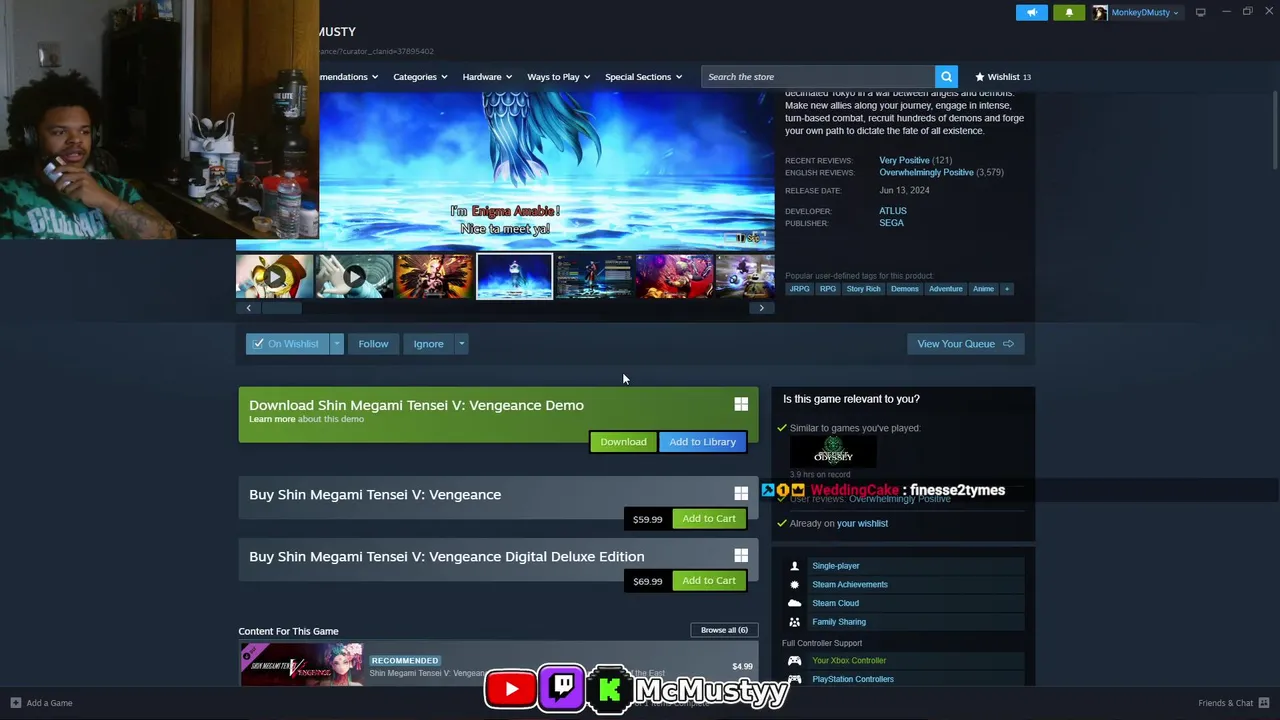The image size is (1280, 720).
Task: Click Learn more about this demo
Action: coord(272,419)
